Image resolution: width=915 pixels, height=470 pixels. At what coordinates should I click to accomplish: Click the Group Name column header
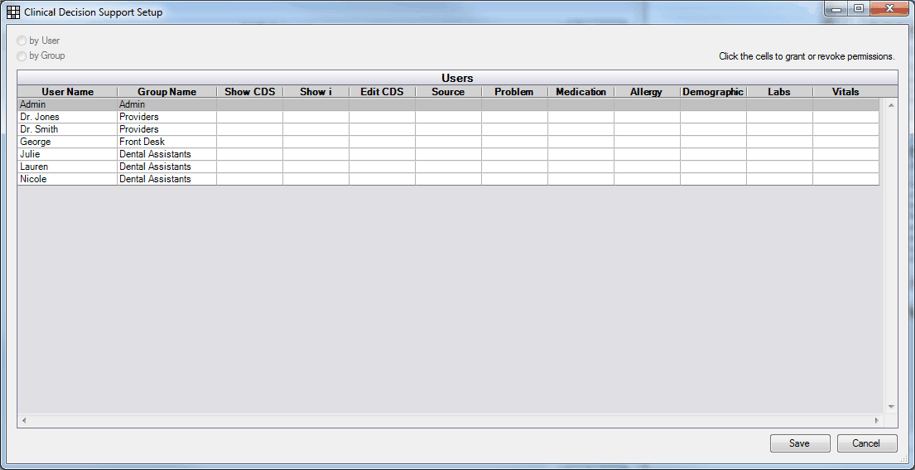(x=166, y=92)
